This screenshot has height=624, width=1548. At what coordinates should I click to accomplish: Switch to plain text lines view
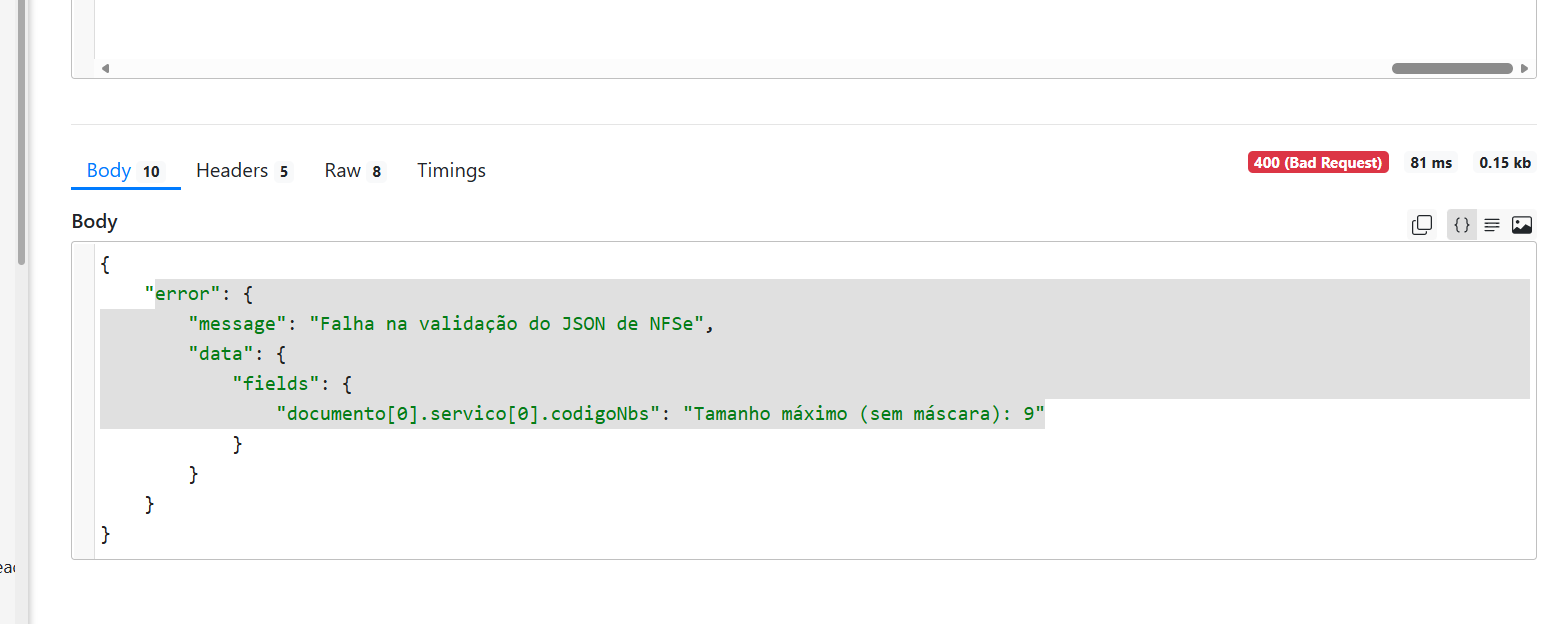click(1491, 225)
